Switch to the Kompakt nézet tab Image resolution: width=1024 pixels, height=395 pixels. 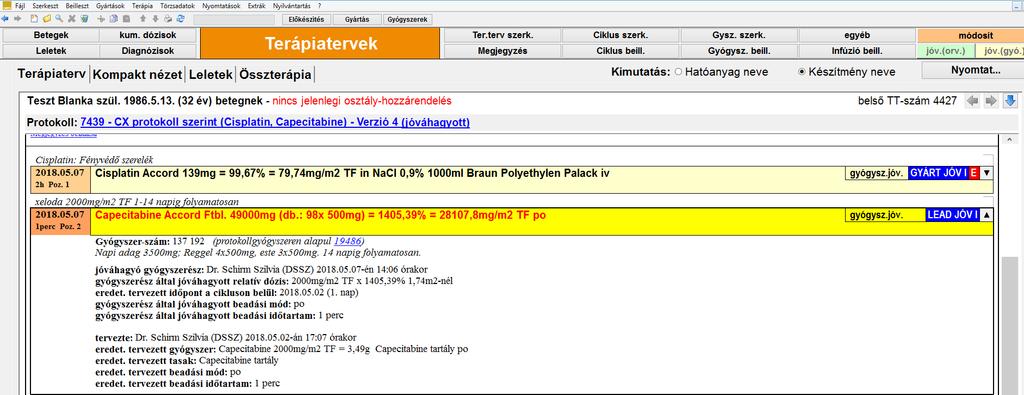pos(137,74)
